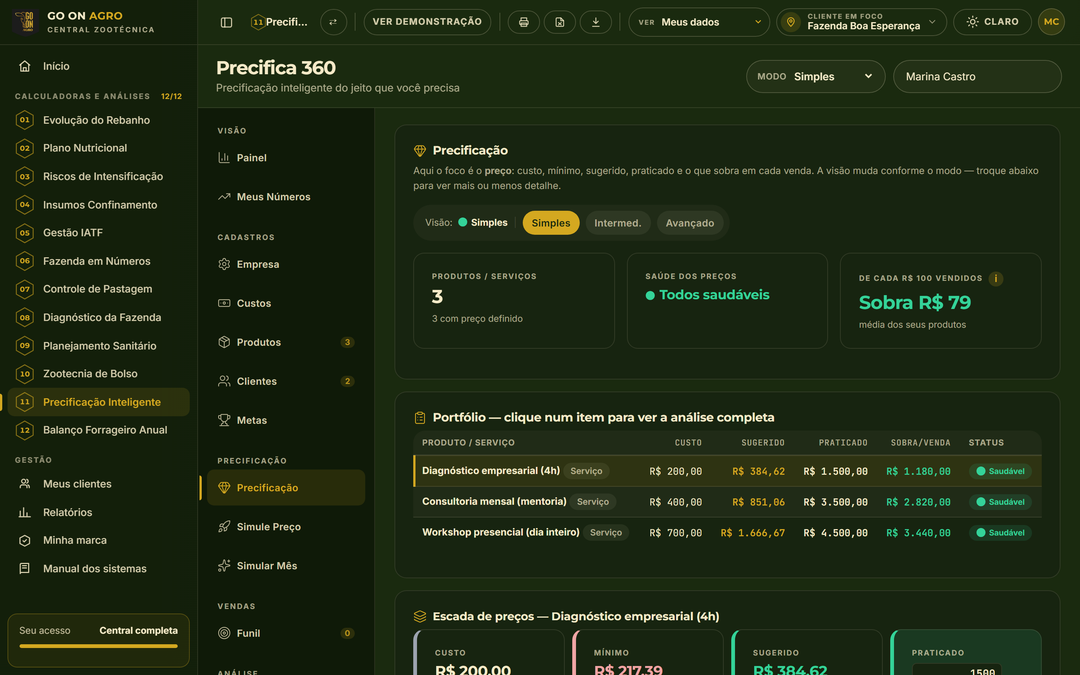Viewport: 1080px width, 675px height.
Task: Click the export spreadsheet file icon
Action: 559,22
